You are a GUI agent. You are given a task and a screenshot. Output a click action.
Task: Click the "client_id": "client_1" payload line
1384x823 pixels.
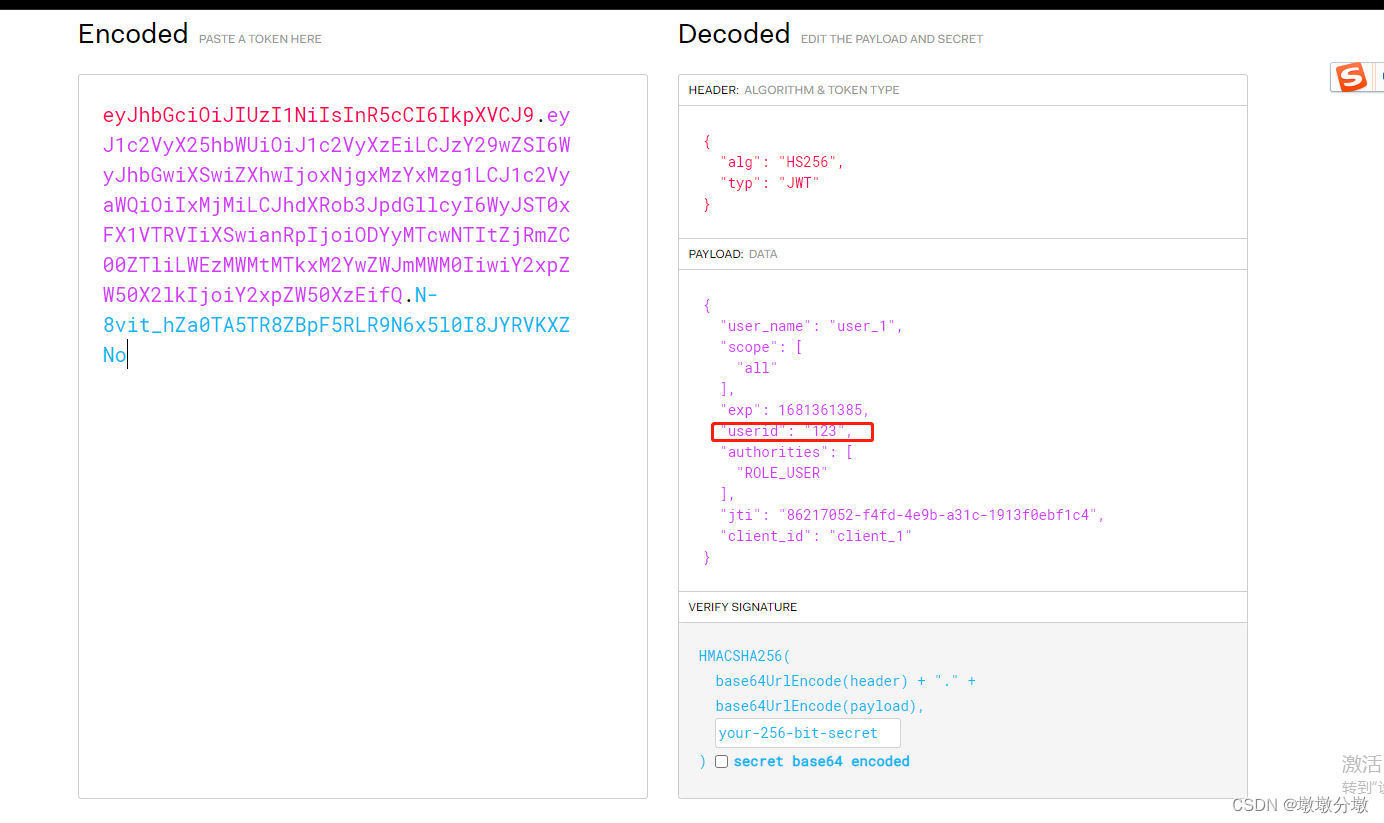(815, 536)
